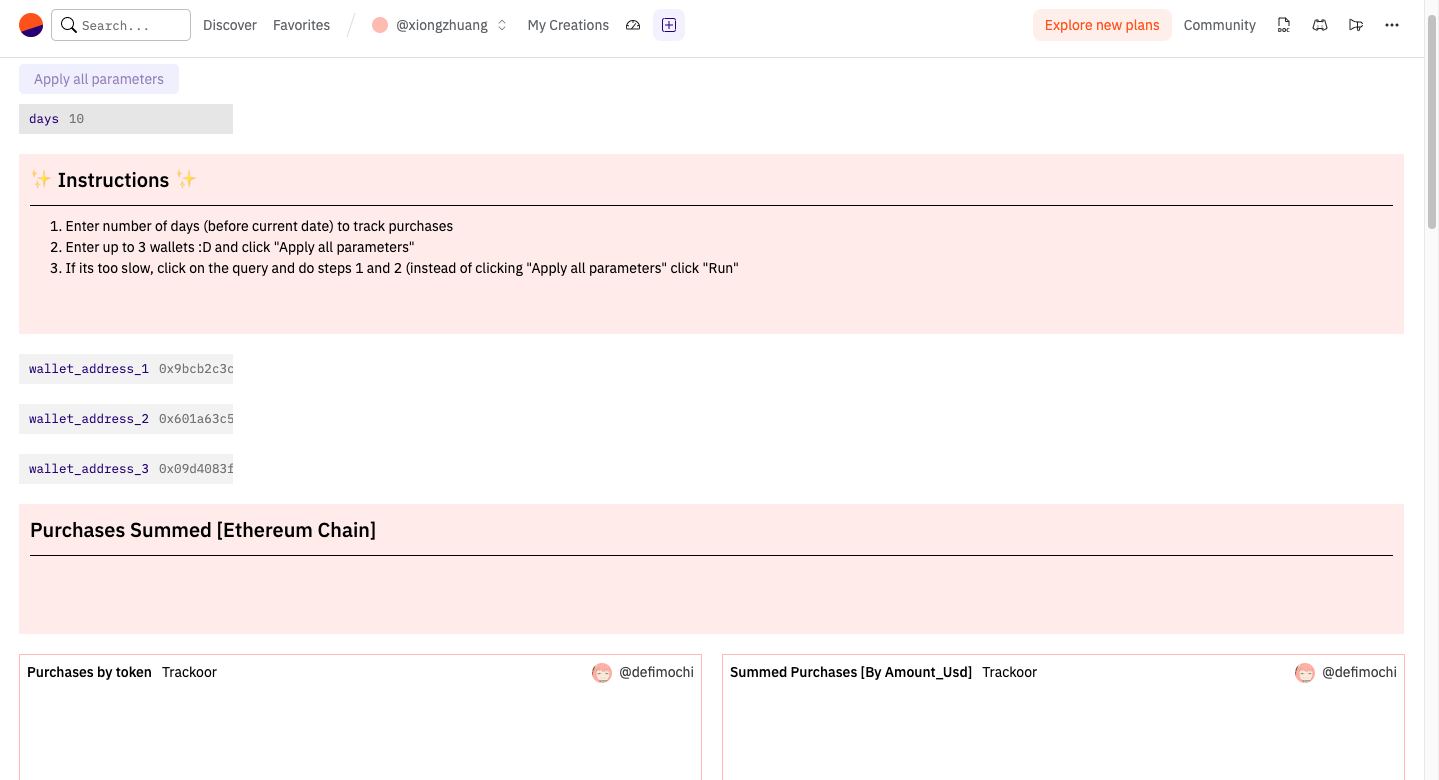The height and width of the screenshot is (780, 1439).
Task: Expand the @xiongzhuang account switcher
Action: pos(440,25)
